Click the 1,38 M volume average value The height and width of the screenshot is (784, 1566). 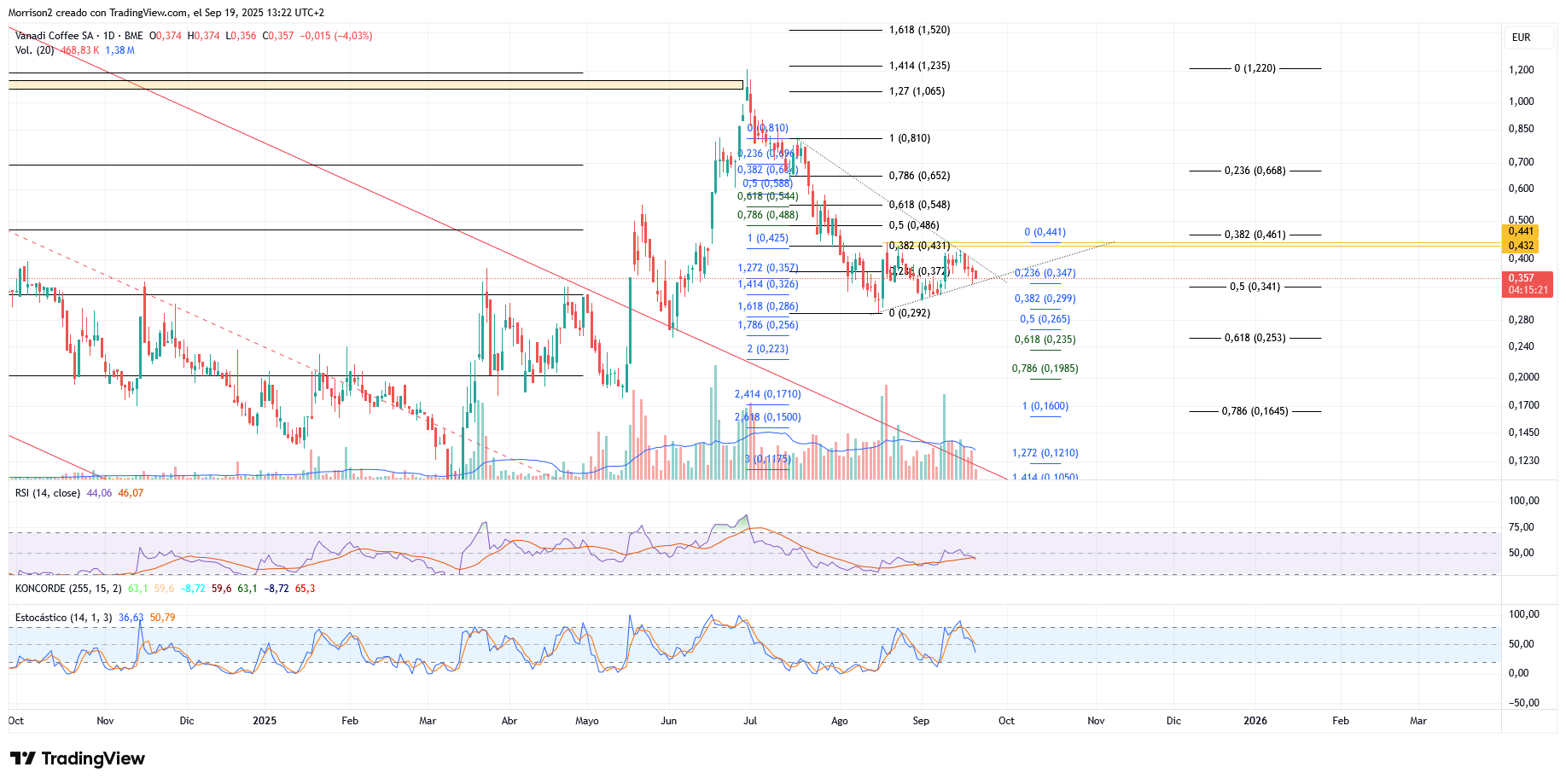[119, 50]
